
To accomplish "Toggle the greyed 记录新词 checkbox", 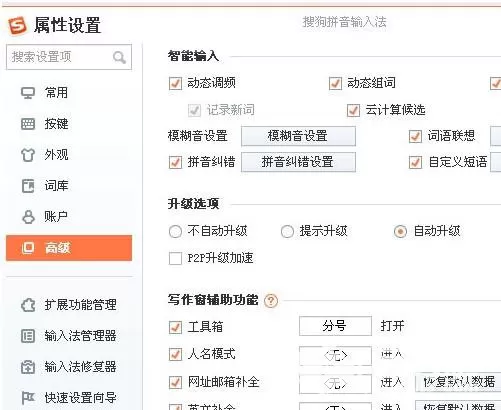I will coord(194,110).
